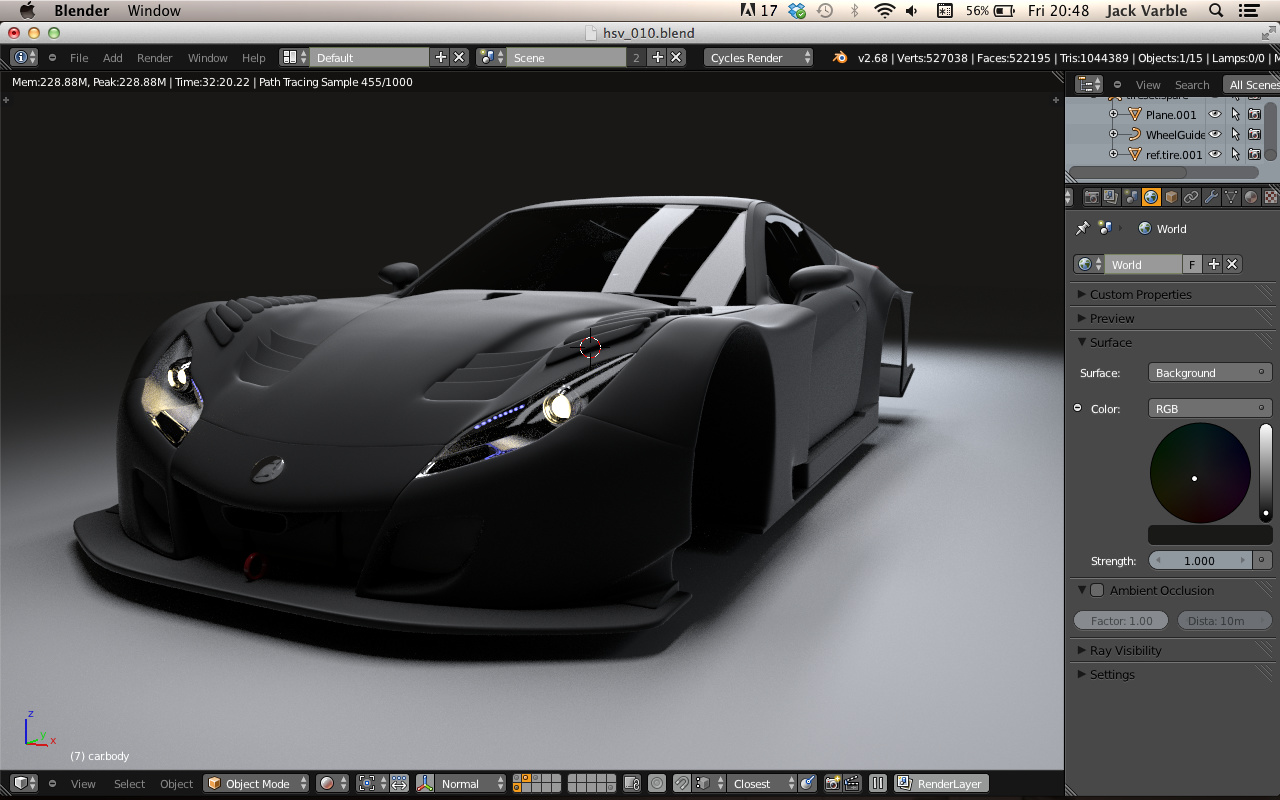Toggle visibility eye for Plane.001
Image resolution: width=1280 pixels, height=800 pixels.
pyautogui.click(x=1215, y=114)
